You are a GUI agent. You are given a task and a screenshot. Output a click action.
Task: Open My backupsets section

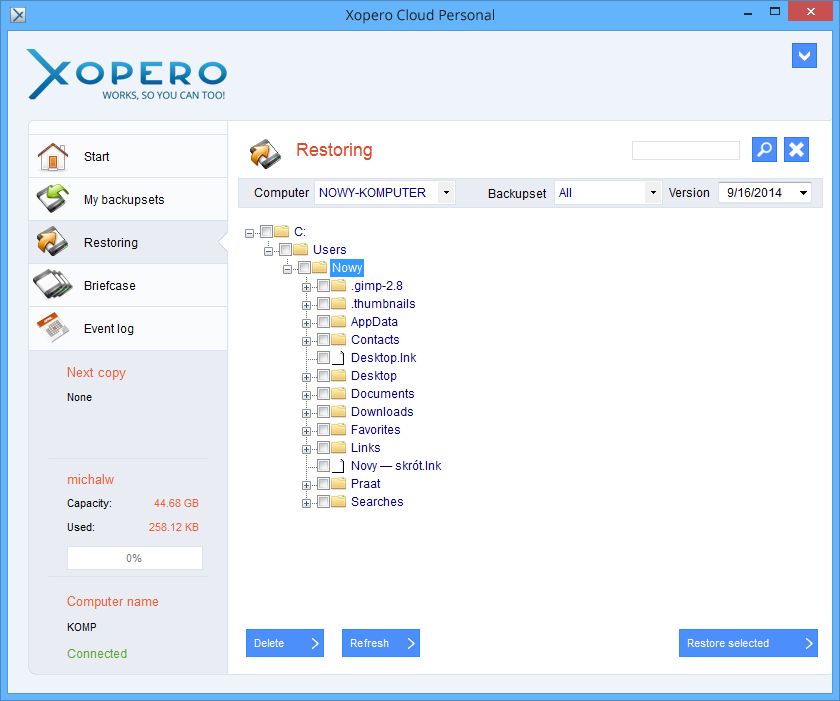point(128,199)
